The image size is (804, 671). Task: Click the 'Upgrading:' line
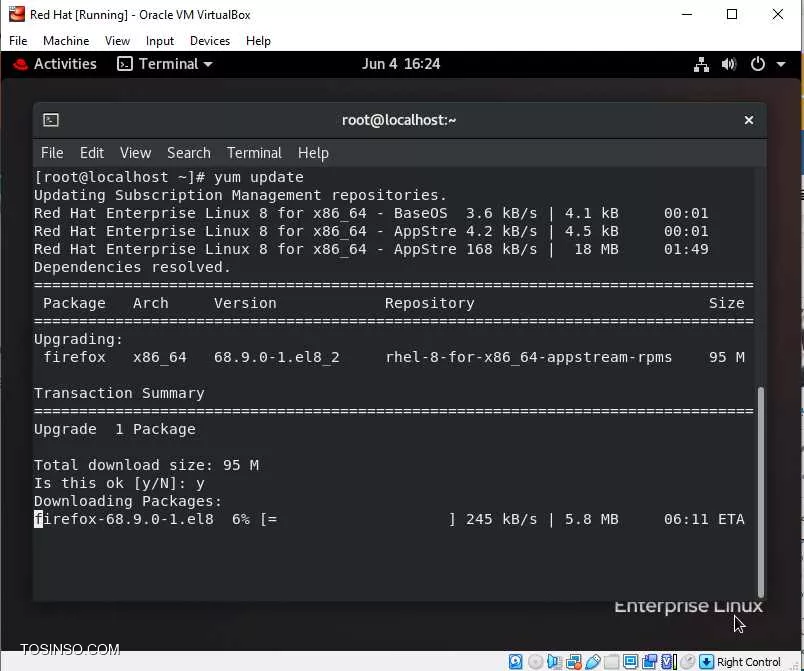coord(78,339)
